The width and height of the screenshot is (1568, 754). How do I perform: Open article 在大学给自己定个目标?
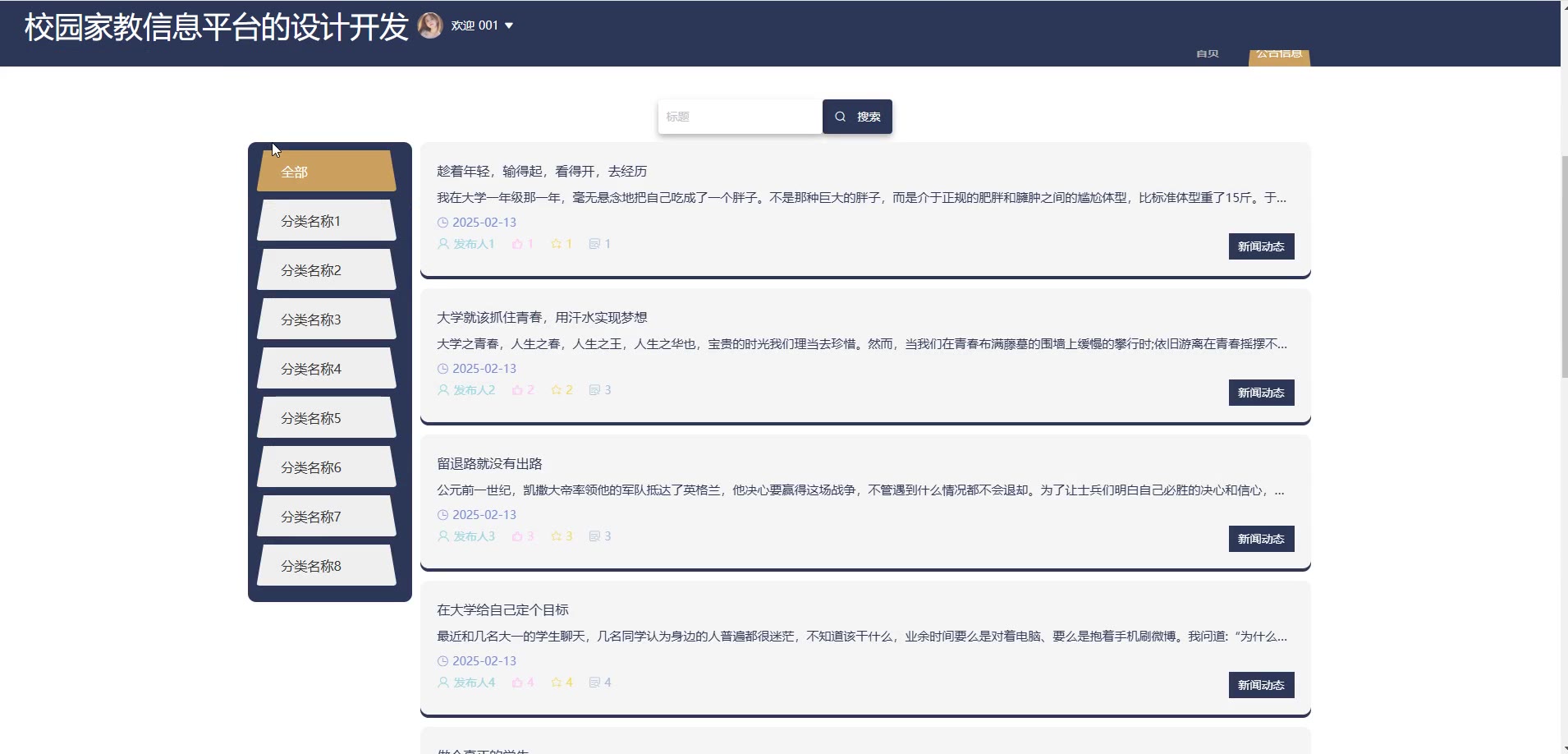coord(502,609)
